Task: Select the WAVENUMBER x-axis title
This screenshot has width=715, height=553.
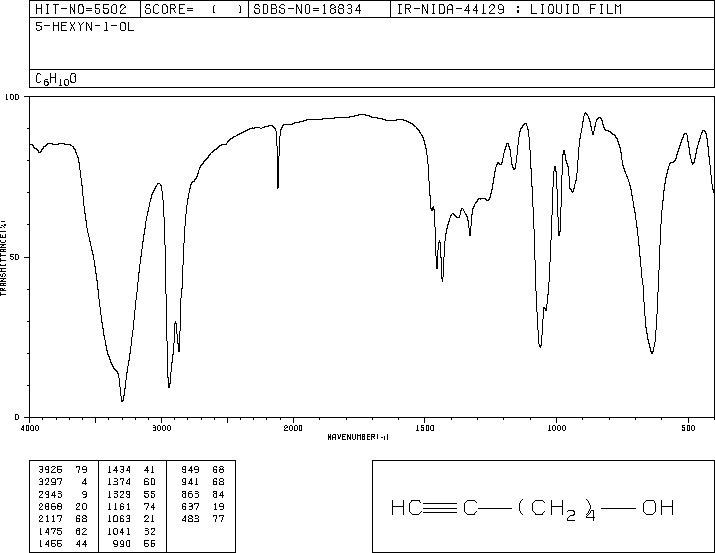Action: pyautogui.click(x=358, y=437)
